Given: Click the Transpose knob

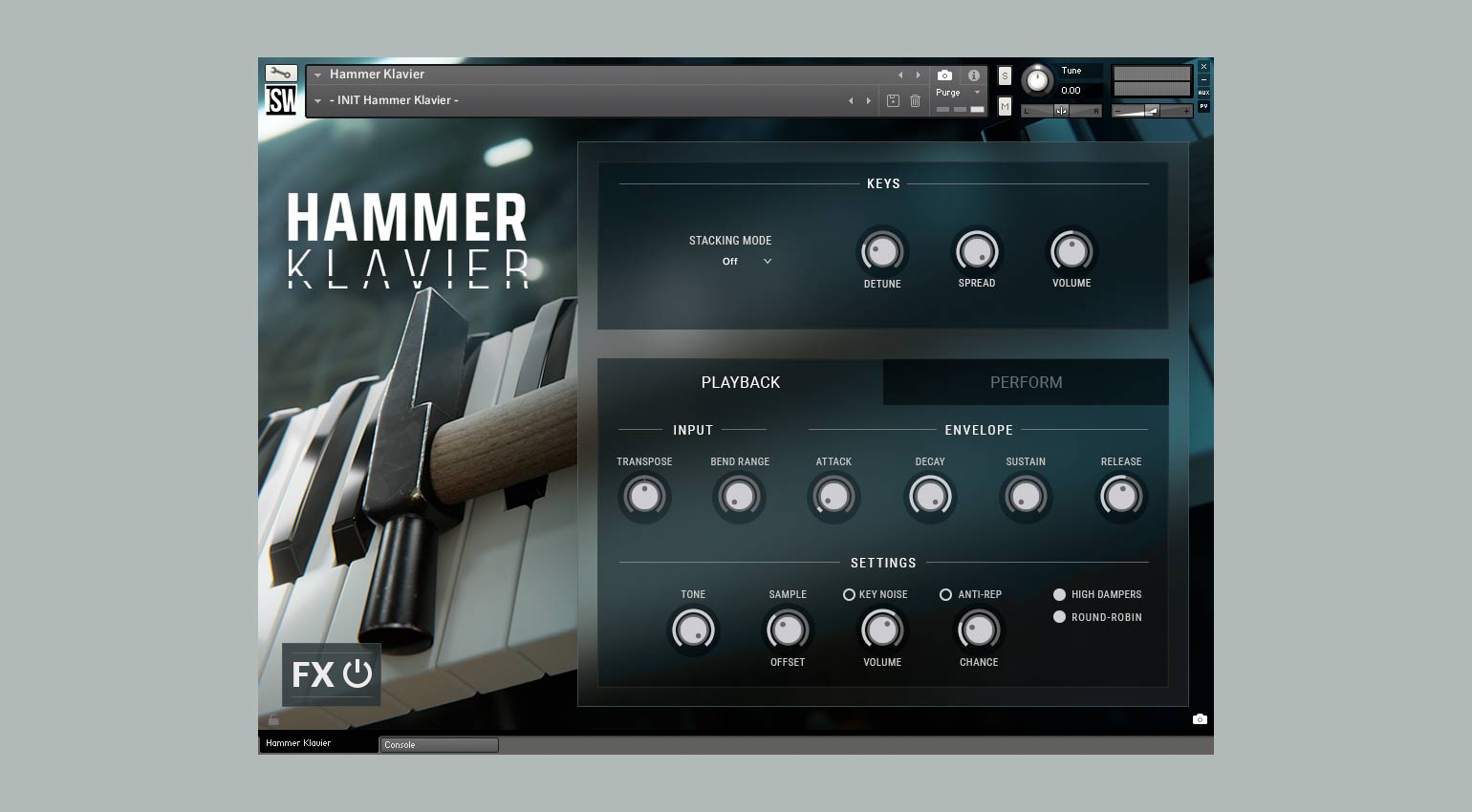Looking at the screenshot, I should [644, 497].
